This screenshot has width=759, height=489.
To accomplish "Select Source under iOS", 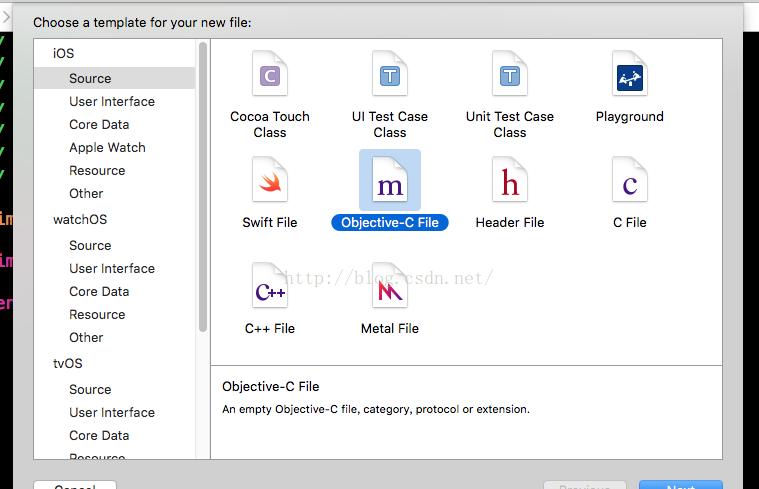I will pyautogui.click(x=115, y=78).
